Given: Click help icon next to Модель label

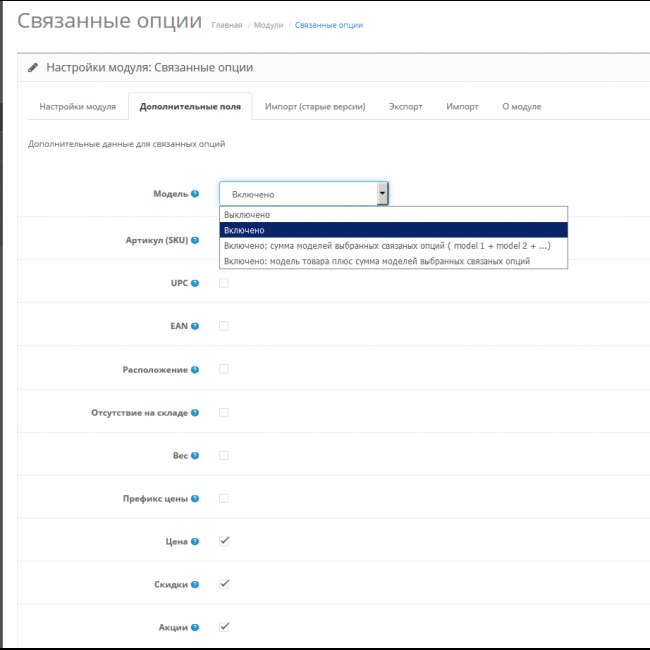Looking at the screenshot, I should pyautogui.click(x=195, y=194).
